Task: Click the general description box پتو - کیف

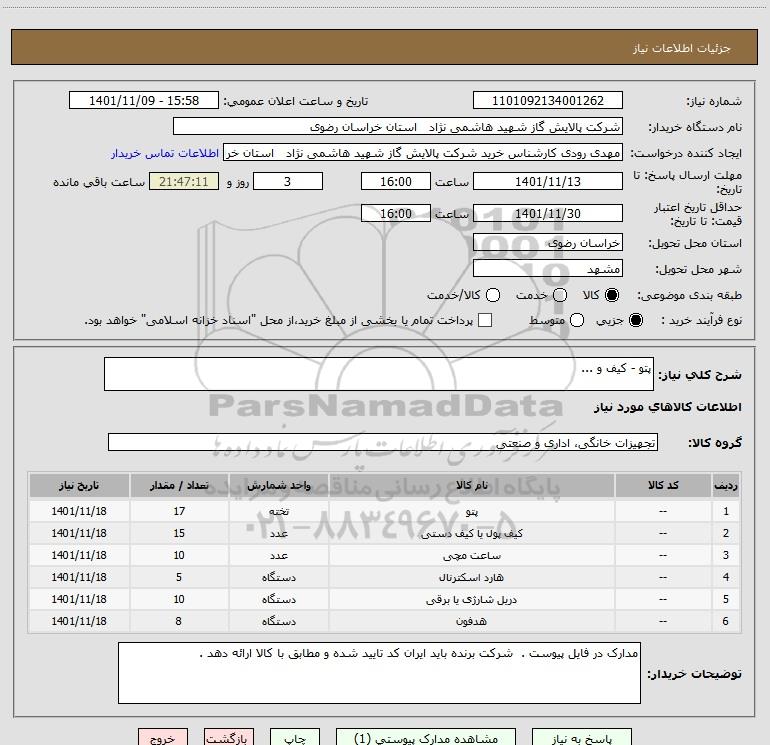Action: pyautogui.click(x=379, y=374)
